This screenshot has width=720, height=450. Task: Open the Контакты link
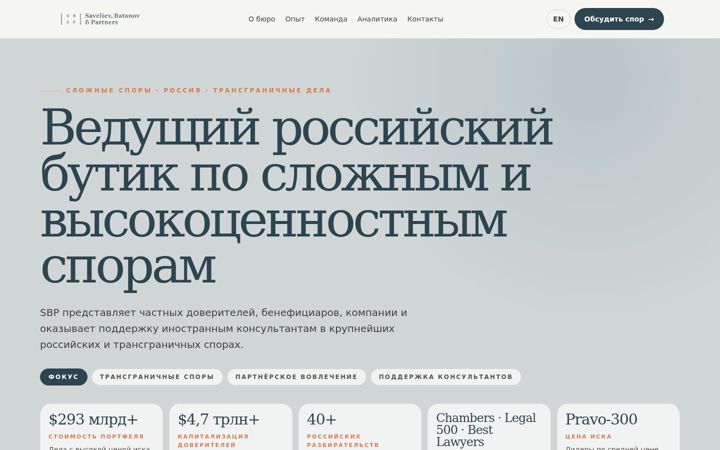click(x=425, y=19)
